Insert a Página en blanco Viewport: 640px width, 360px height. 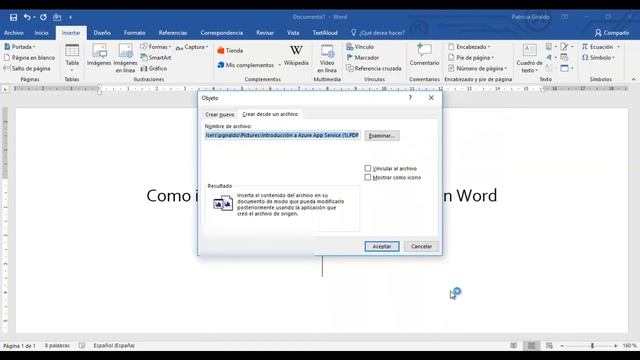click(29, 58)
